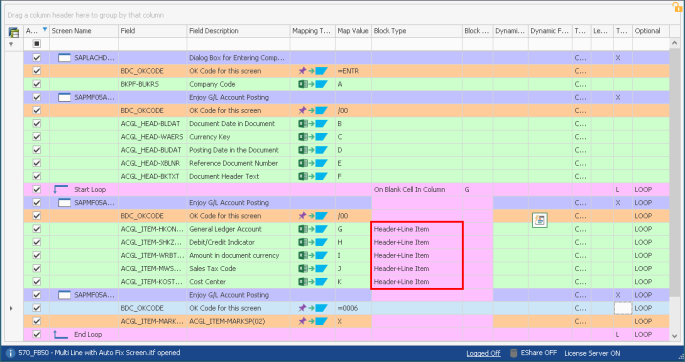Click the =0006 map value cell
Viewport: 685px width, 362px height.
[353, 308]
